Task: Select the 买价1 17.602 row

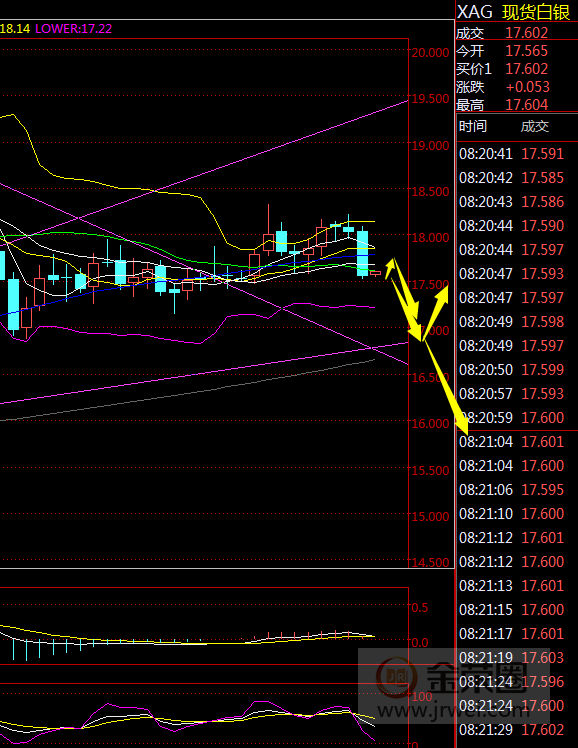Action: pyautogui.click(x=516, y=69)
